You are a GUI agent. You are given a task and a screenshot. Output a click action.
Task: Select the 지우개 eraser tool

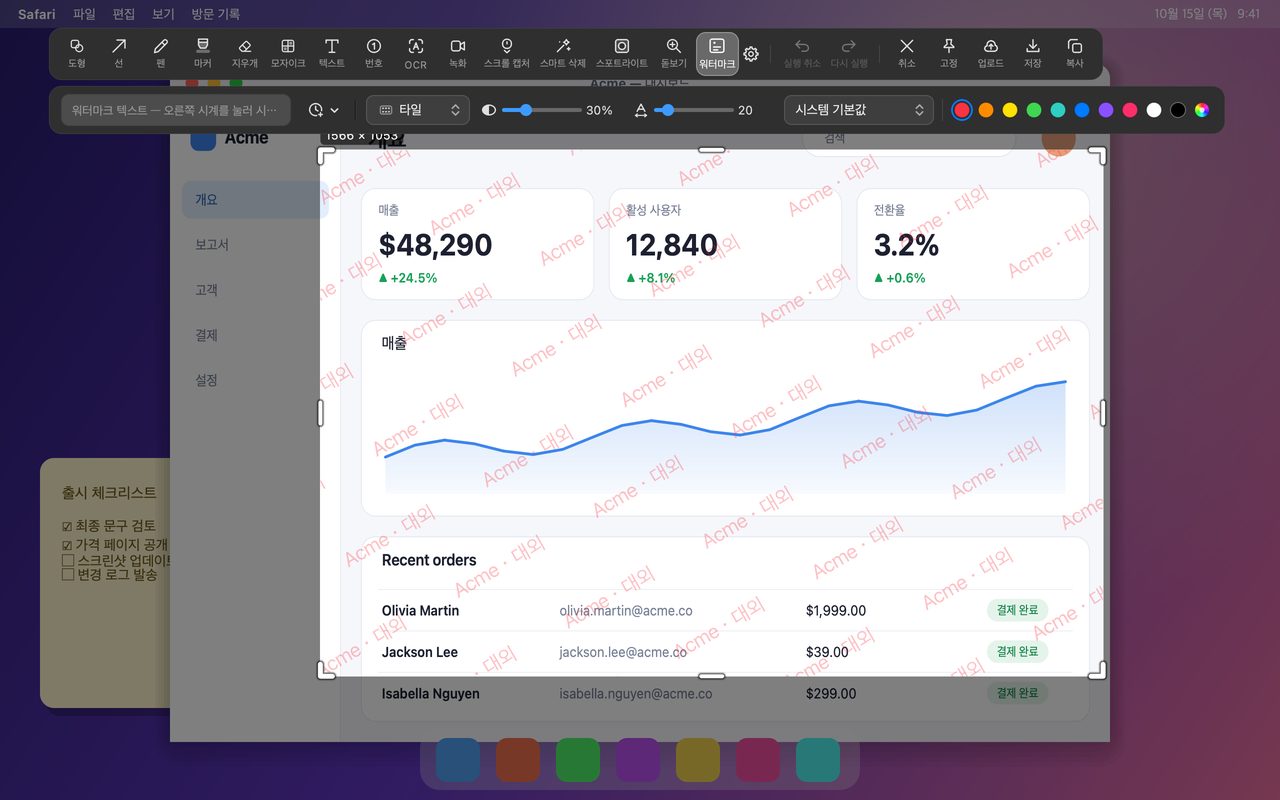click(245, 53)
